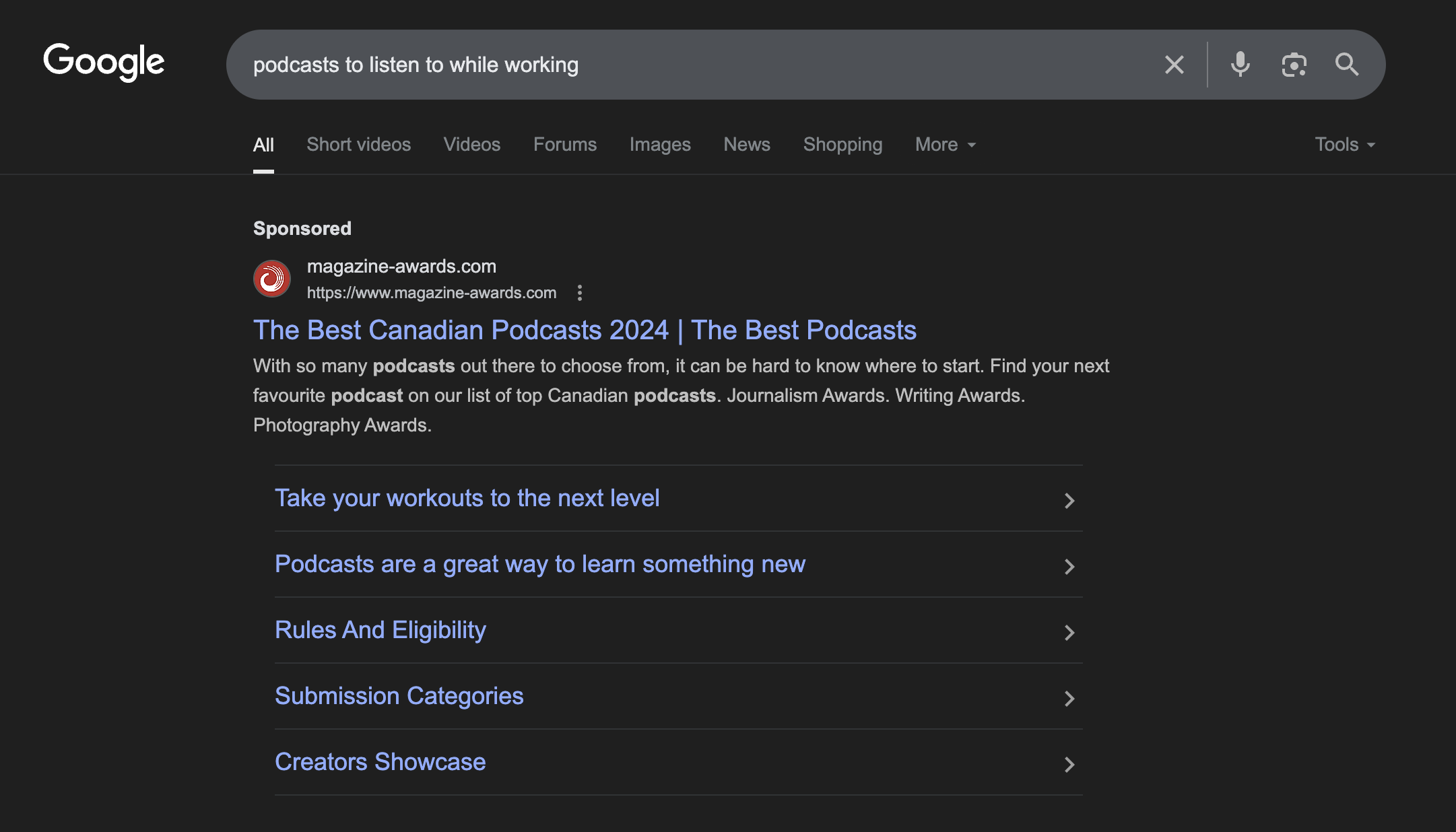Switch to the Videos tab
Screen dimensions: 1456x832
click(472, 145)
